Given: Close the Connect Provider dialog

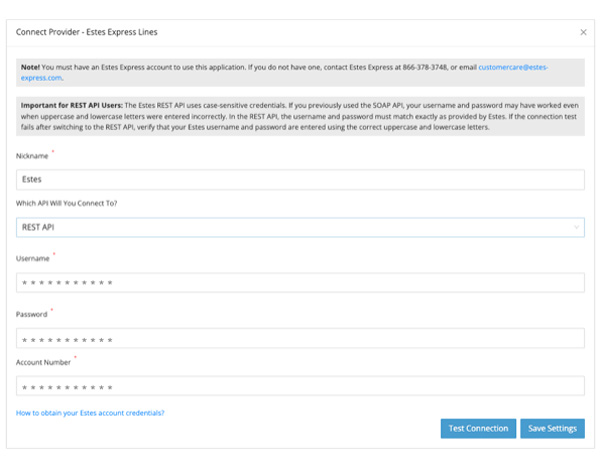Looking at the screenshot, I should pos(583,32).
